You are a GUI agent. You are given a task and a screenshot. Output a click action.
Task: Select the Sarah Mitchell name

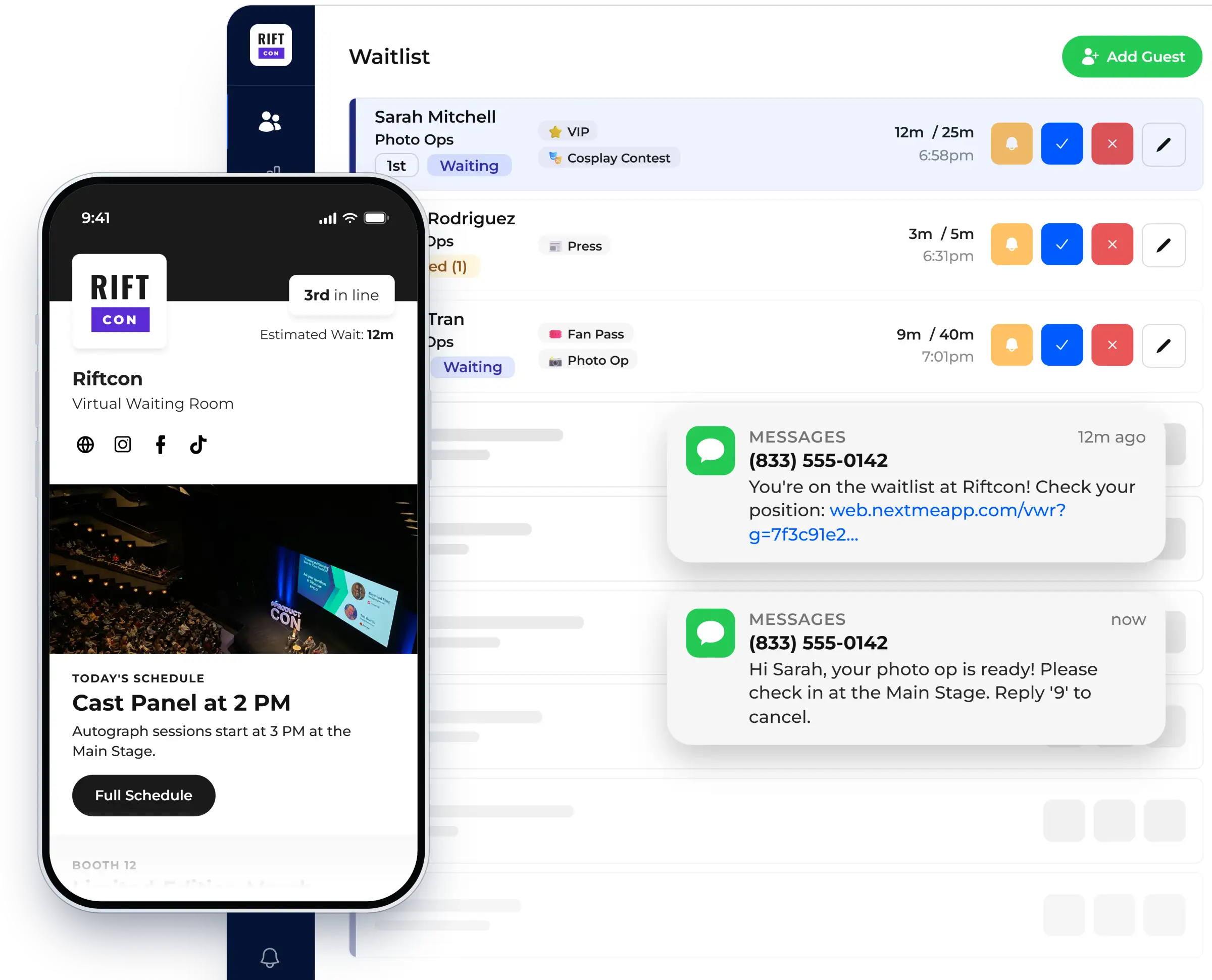[435, 116]
